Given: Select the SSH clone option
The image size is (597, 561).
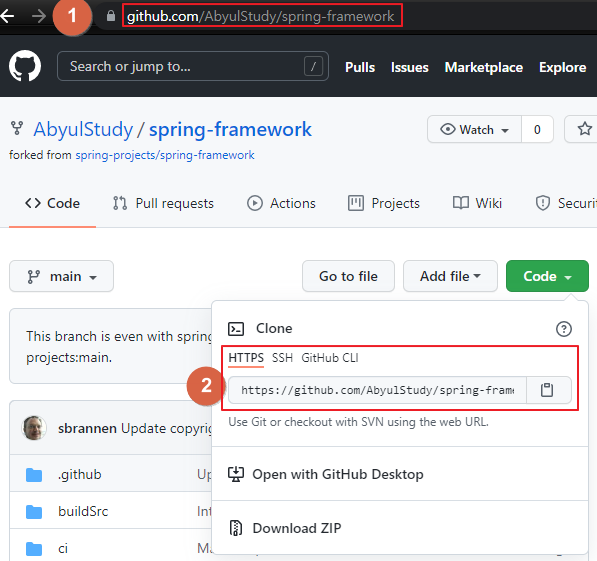Looking at the screenshot, I should click(282, 358).
